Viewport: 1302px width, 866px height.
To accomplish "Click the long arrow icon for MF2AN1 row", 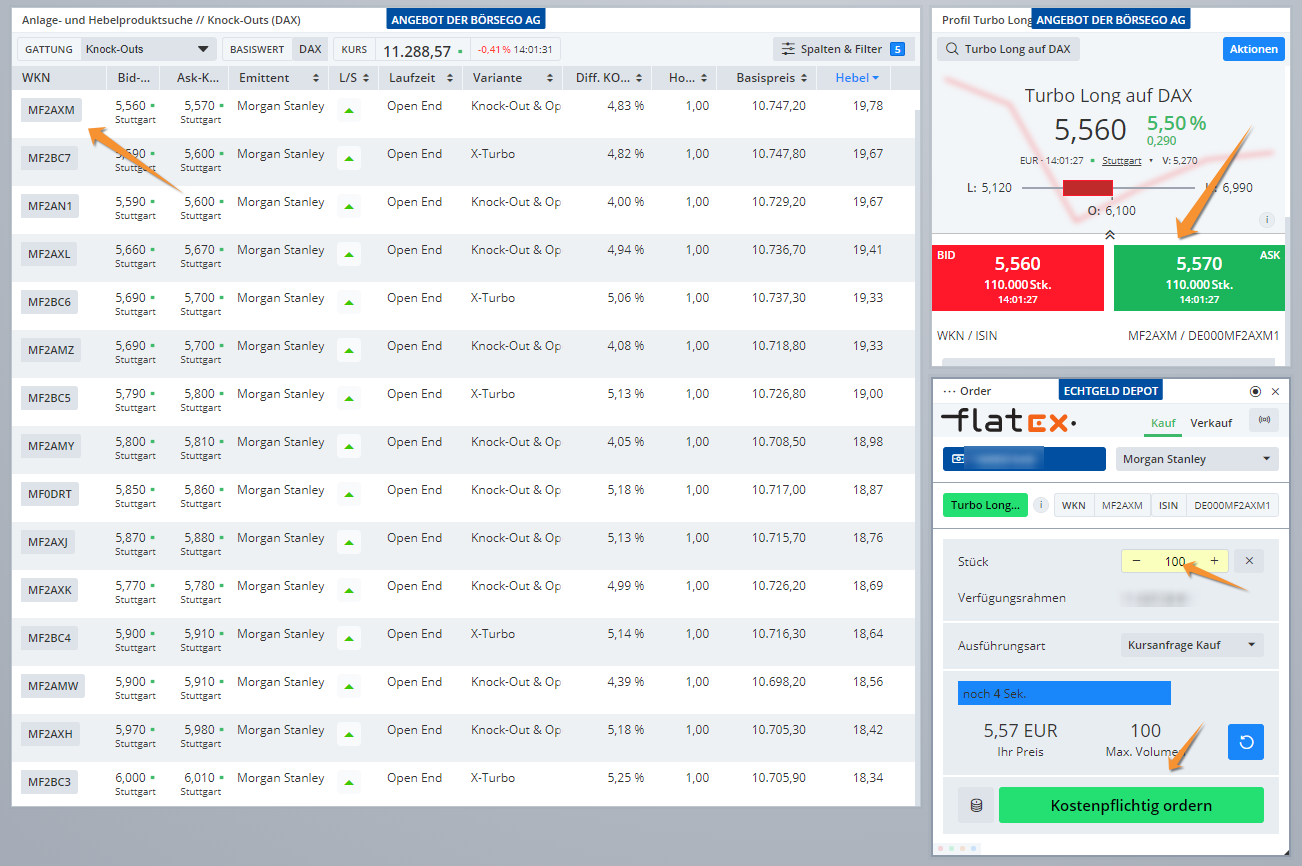I will 349,206.
